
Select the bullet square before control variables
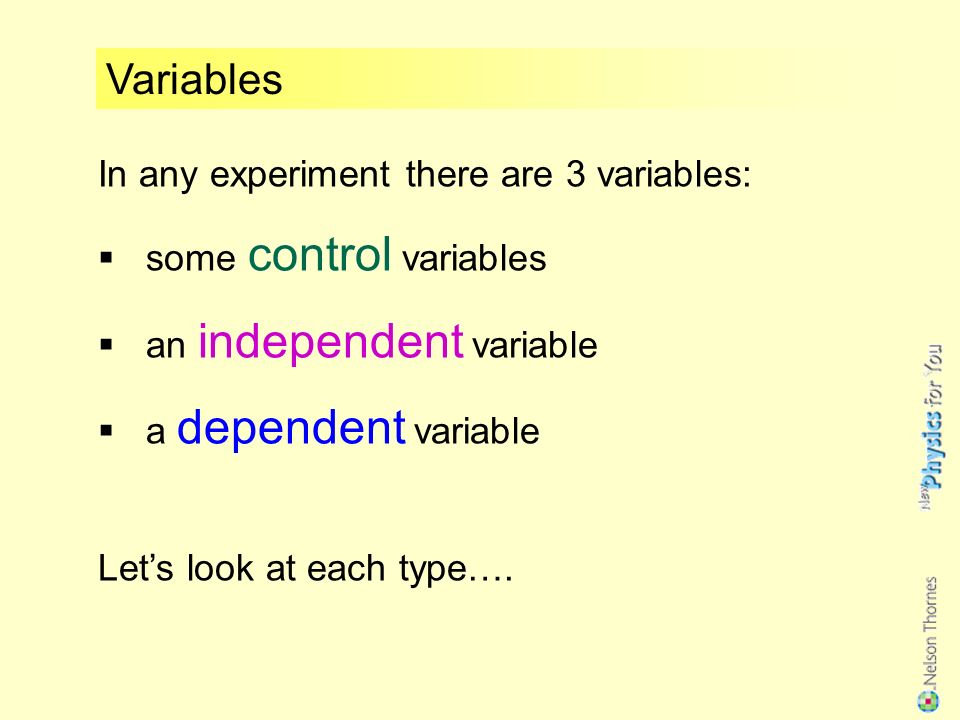click(107, 258)
